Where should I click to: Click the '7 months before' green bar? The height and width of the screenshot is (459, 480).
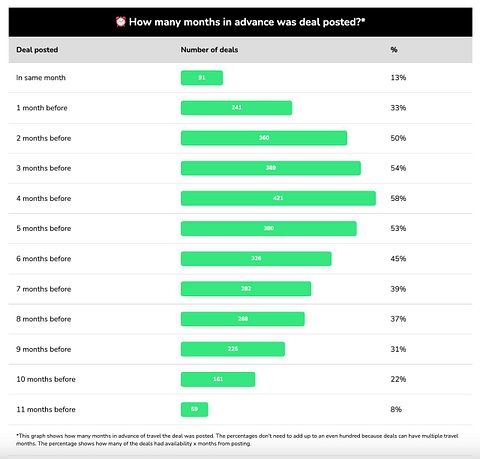[246, 289]
